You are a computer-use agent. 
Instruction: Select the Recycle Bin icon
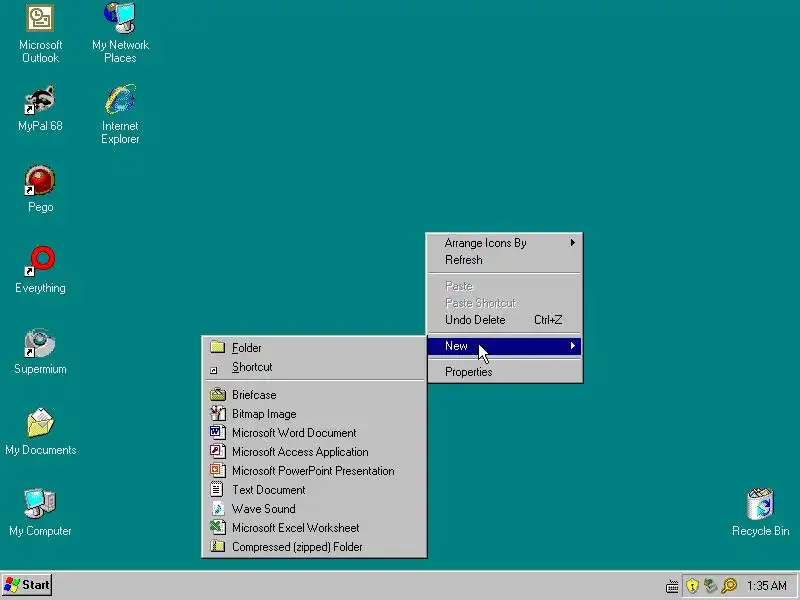pyautogui.click(x=760, y=504)
